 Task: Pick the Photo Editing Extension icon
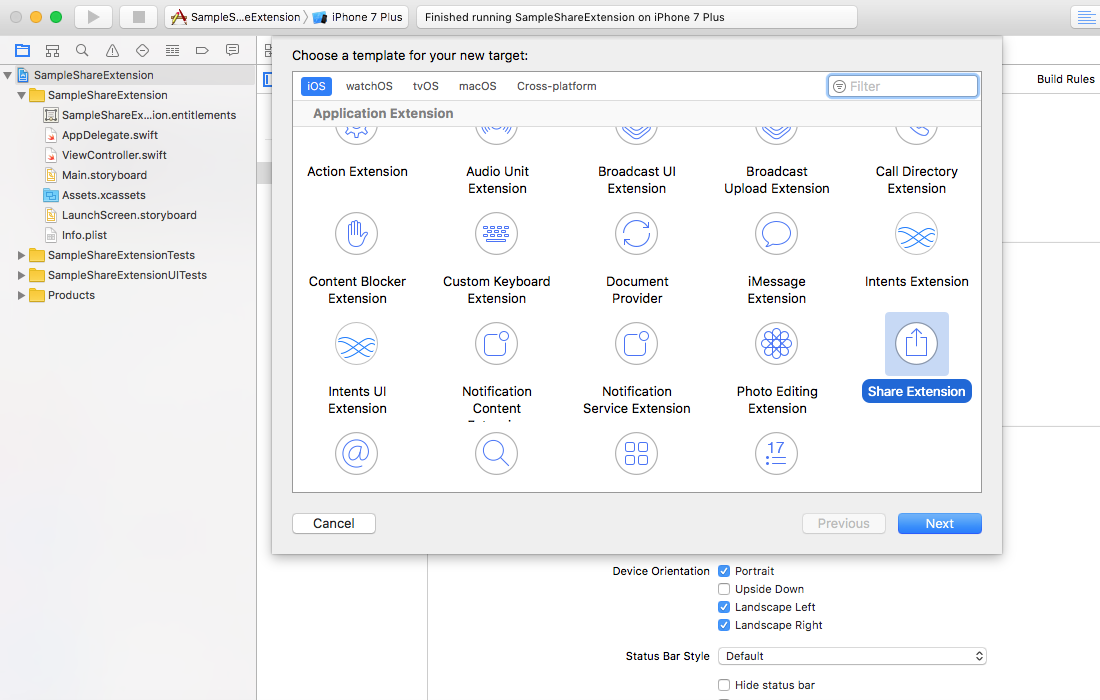coord(776,344)
